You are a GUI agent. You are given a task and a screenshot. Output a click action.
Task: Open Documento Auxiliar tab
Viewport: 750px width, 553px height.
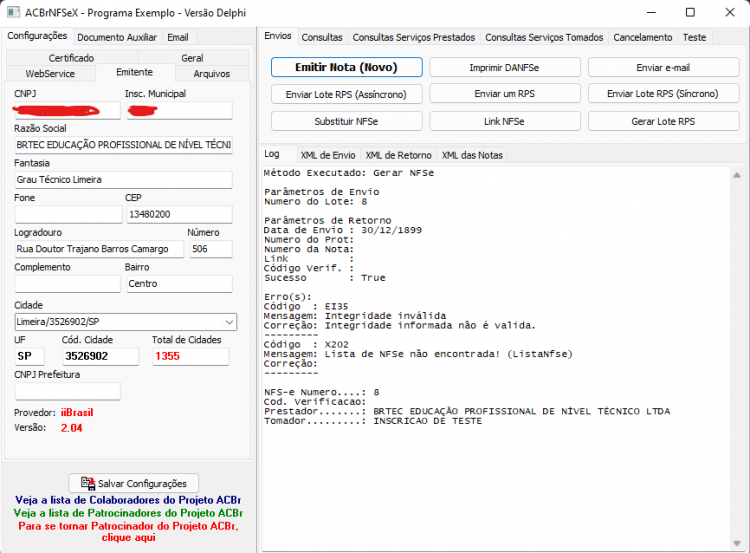click(x=117, y=37)
